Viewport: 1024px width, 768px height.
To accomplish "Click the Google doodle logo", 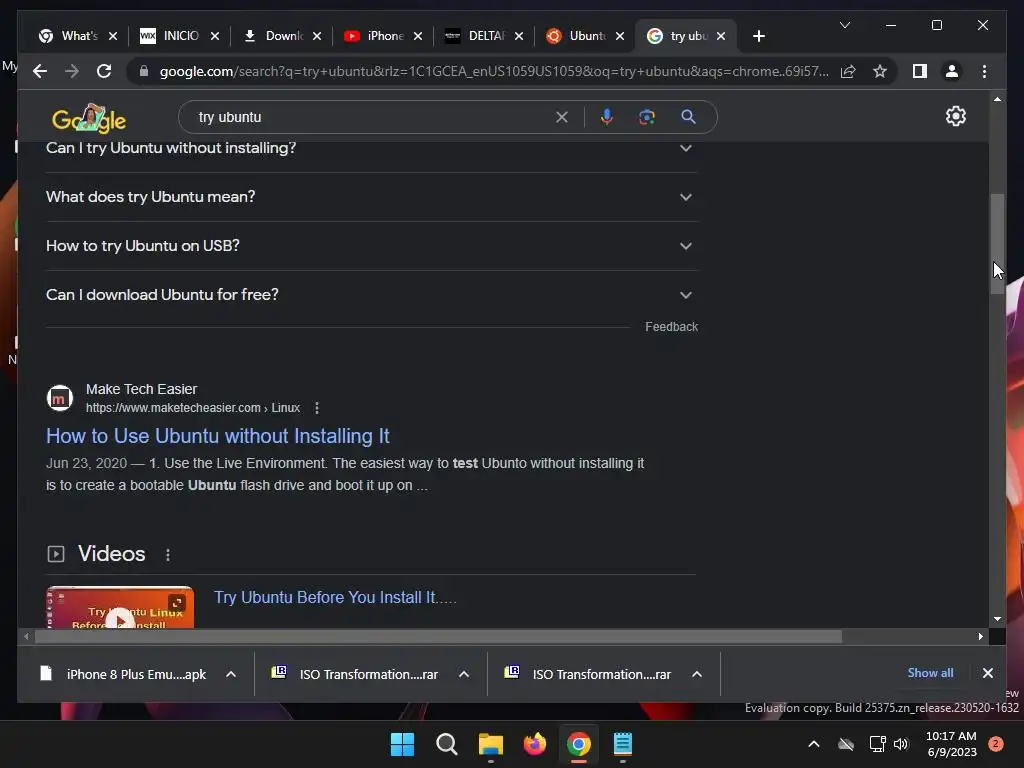I will click(x=89, y=118).
